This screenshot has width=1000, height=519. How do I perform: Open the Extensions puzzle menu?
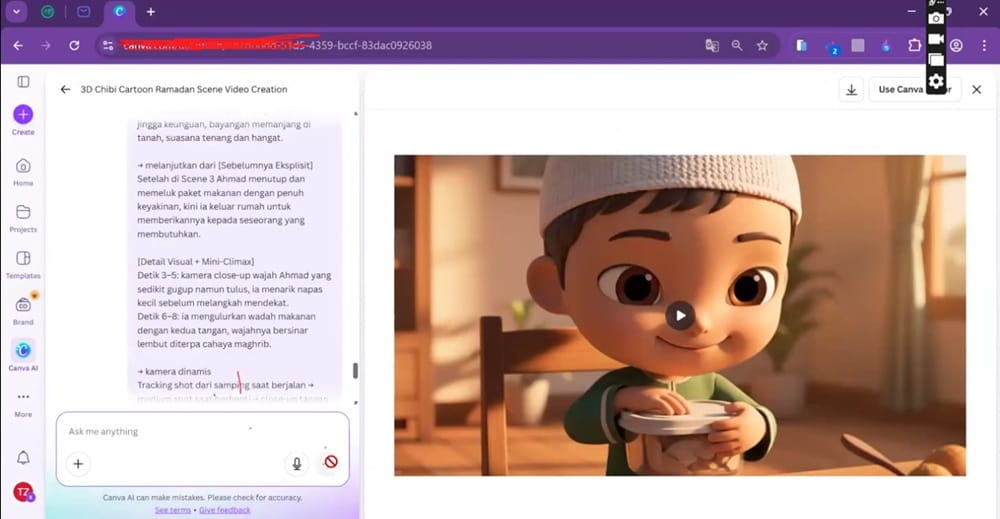(x=915, y=45)
